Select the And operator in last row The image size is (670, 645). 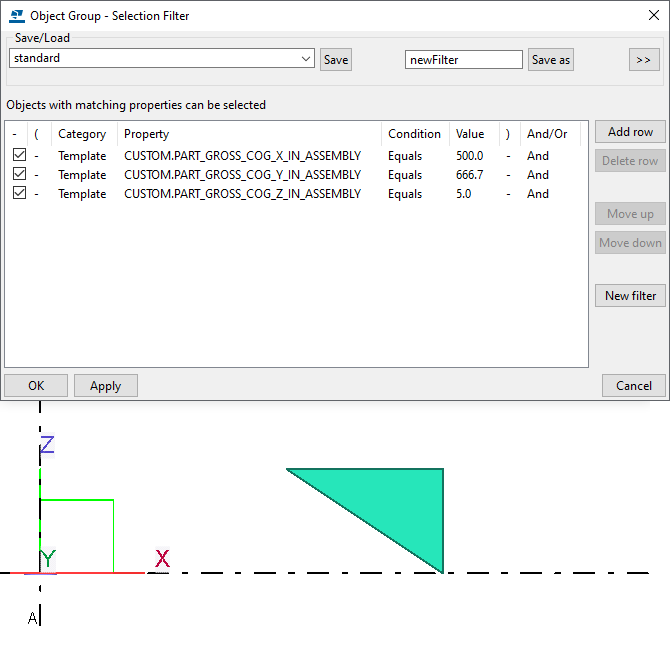pyautogui.click(x=538, y=194)
